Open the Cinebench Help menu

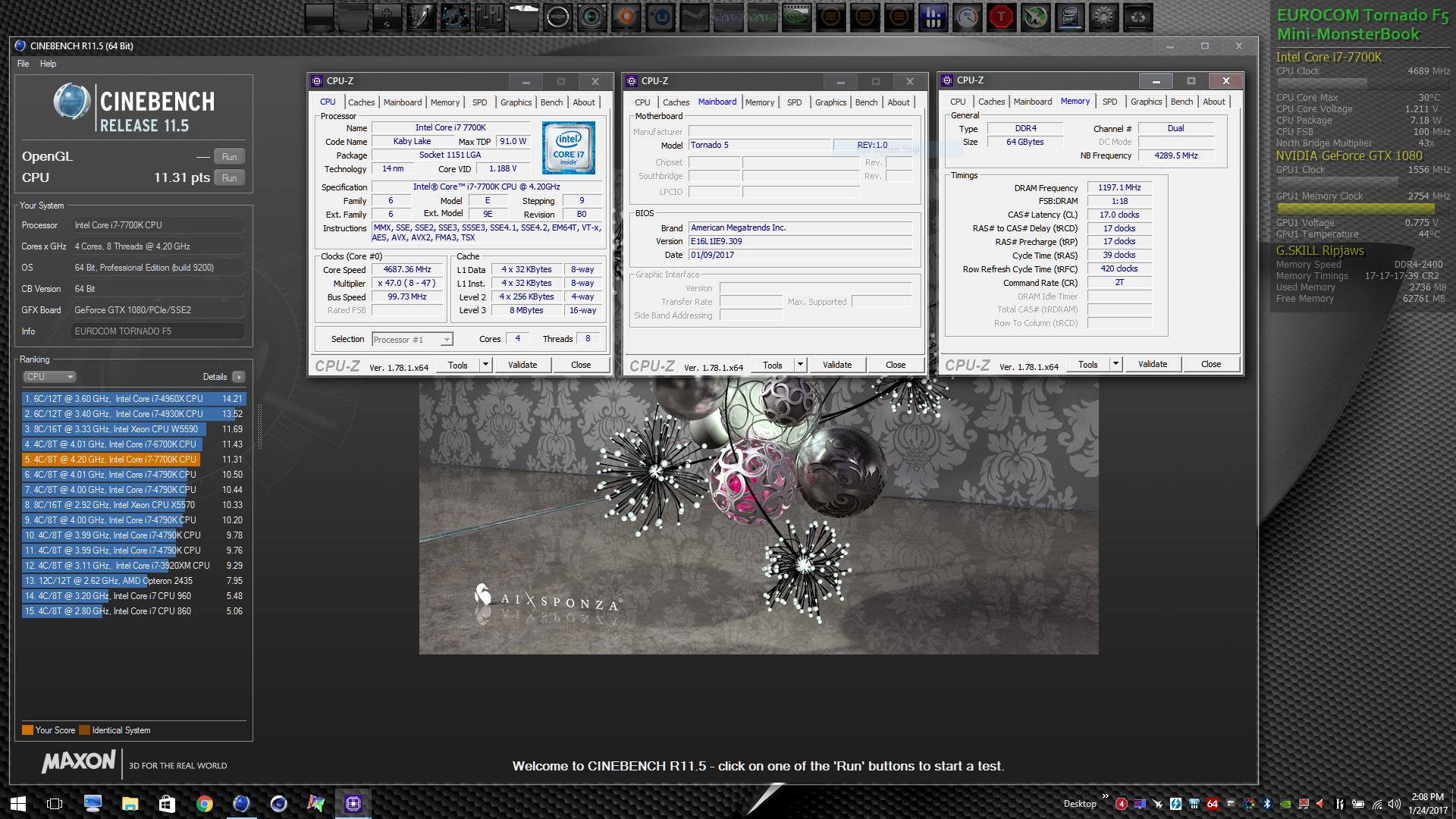48,64
